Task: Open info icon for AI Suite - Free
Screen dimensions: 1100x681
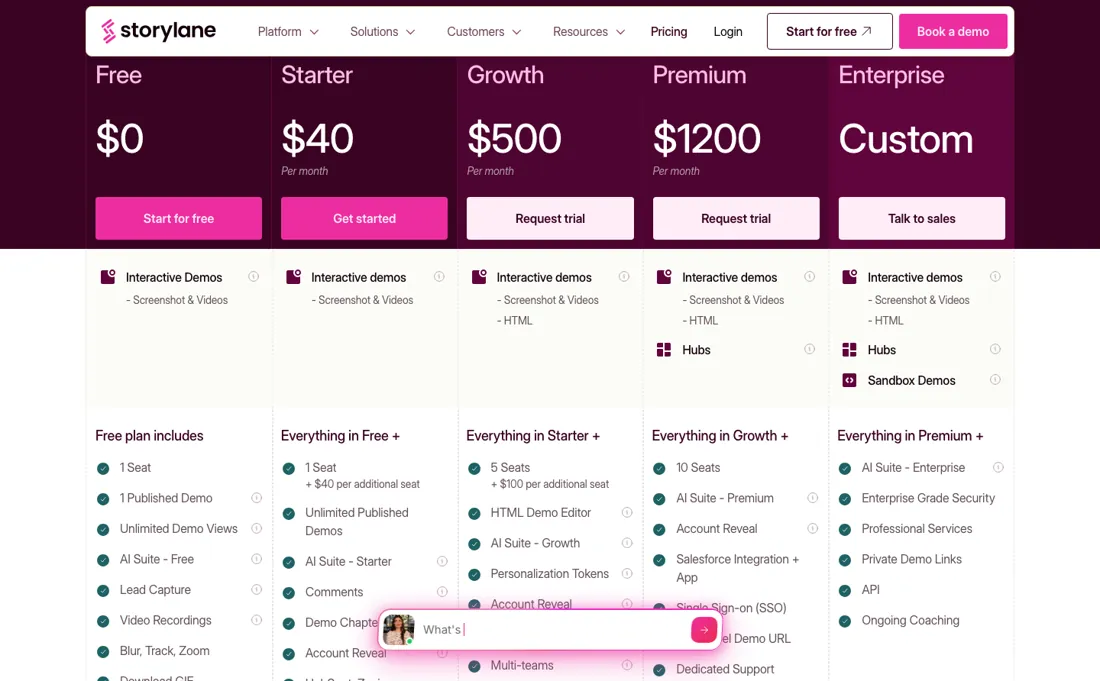Action: click(x=257, y=559)
